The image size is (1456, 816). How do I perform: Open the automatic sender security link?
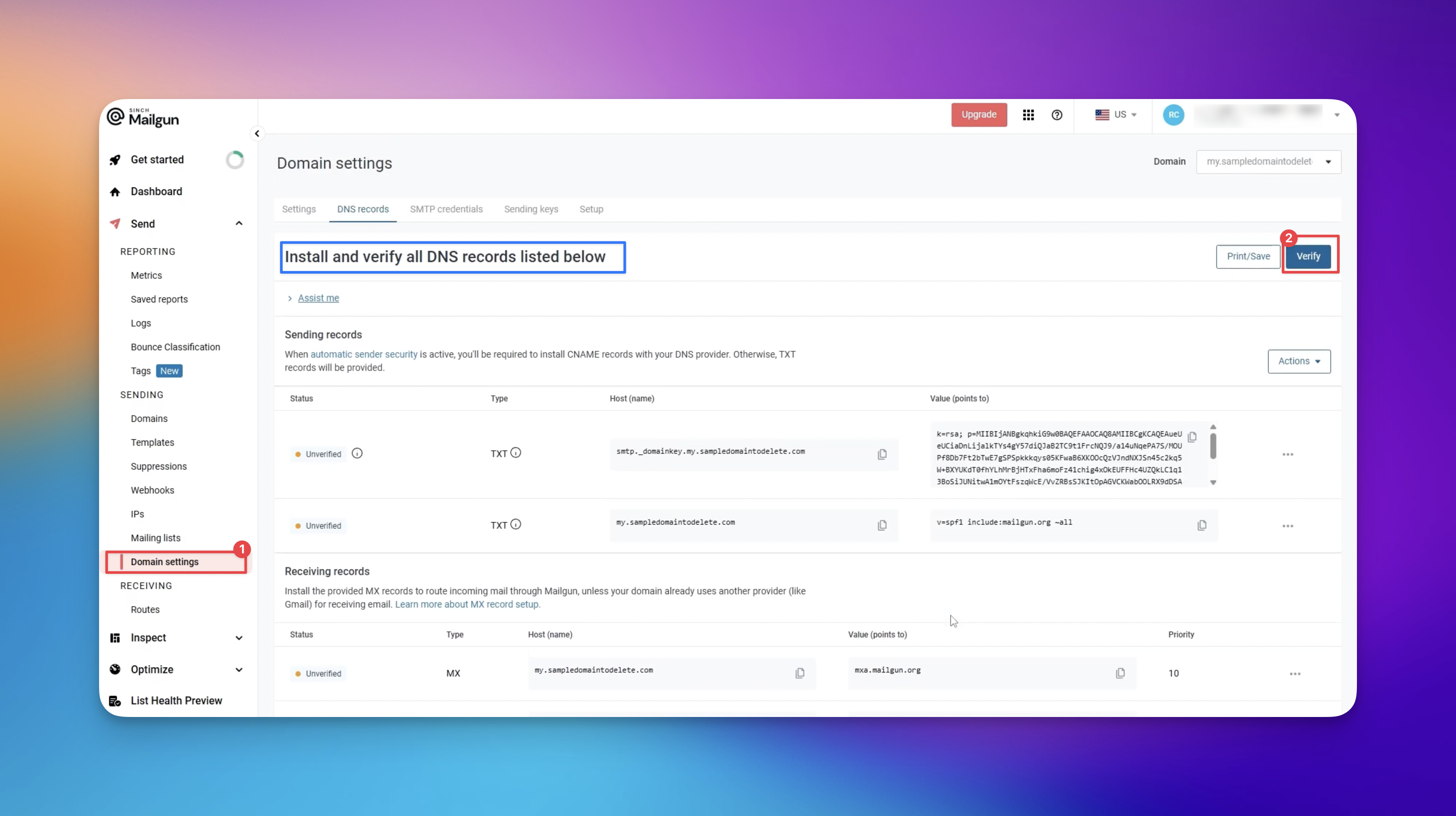click(x=364, y=354)
